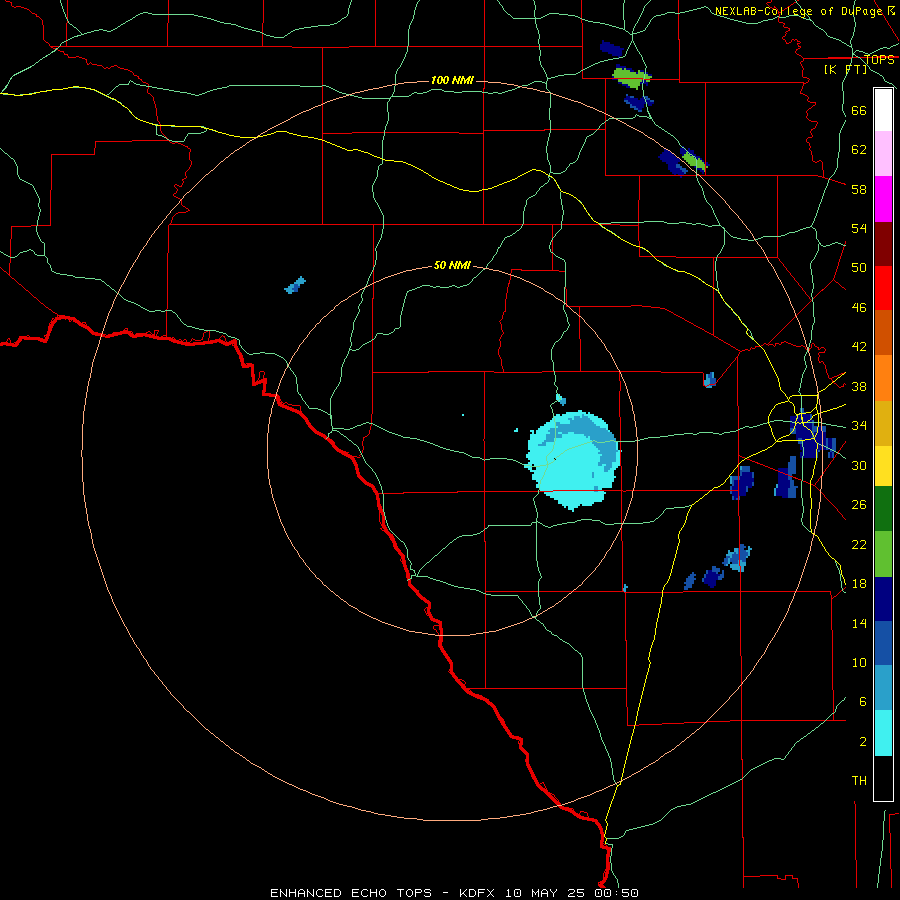Viewport: 900px width, 900px height.
Task: Click legend value '50'
Action: point(859,268)
